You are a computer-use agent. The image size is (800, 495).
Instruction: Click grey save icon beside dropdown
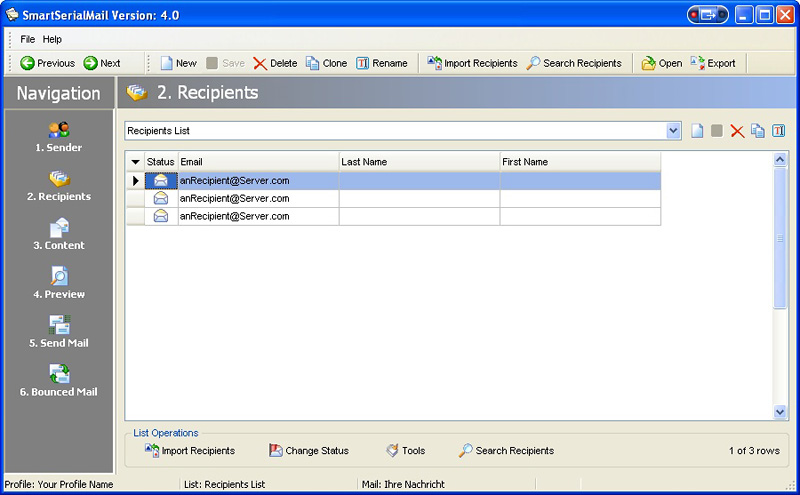[x=717, y=131]
